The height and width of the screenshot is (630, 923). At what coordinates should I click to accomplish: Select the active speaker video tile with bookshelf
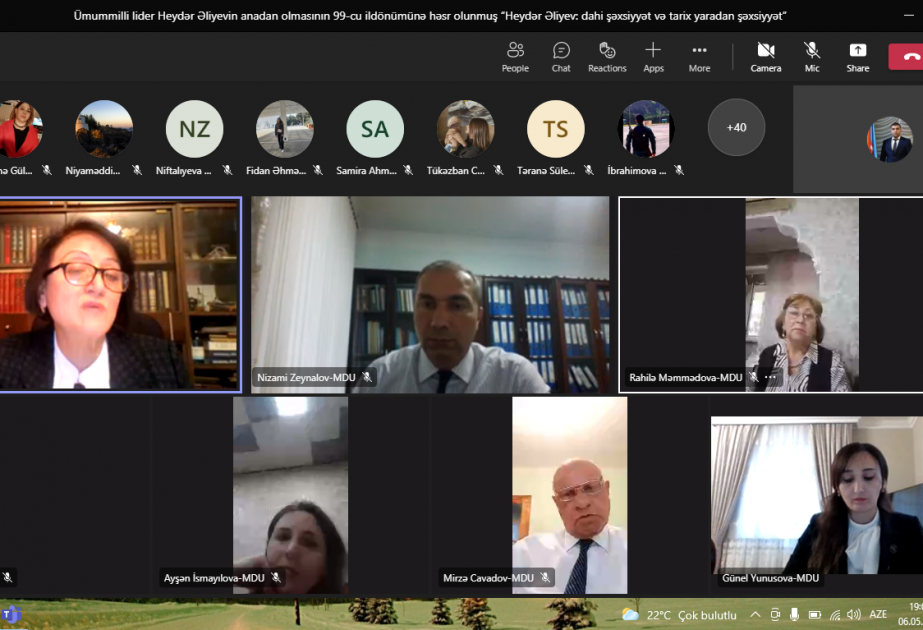pos(120,294)
